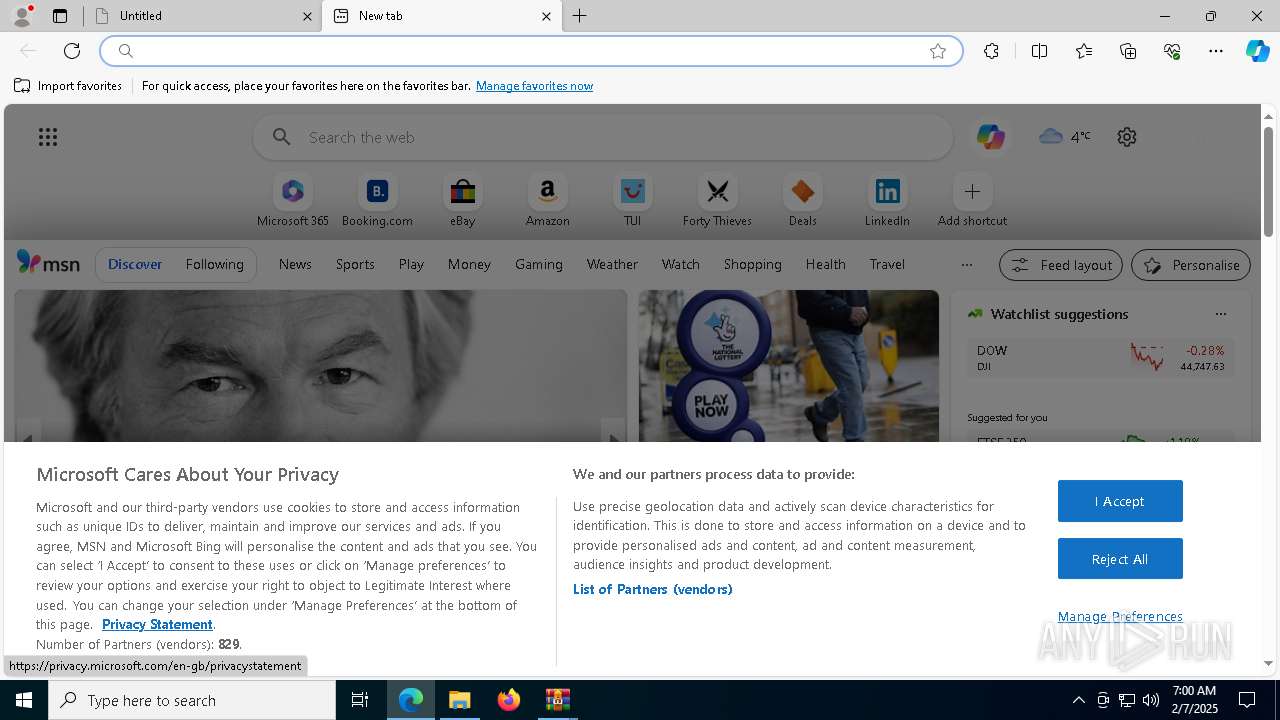Add this page to favorites star
Viewport: 1280px width, 720px height.
click(938, 51)
